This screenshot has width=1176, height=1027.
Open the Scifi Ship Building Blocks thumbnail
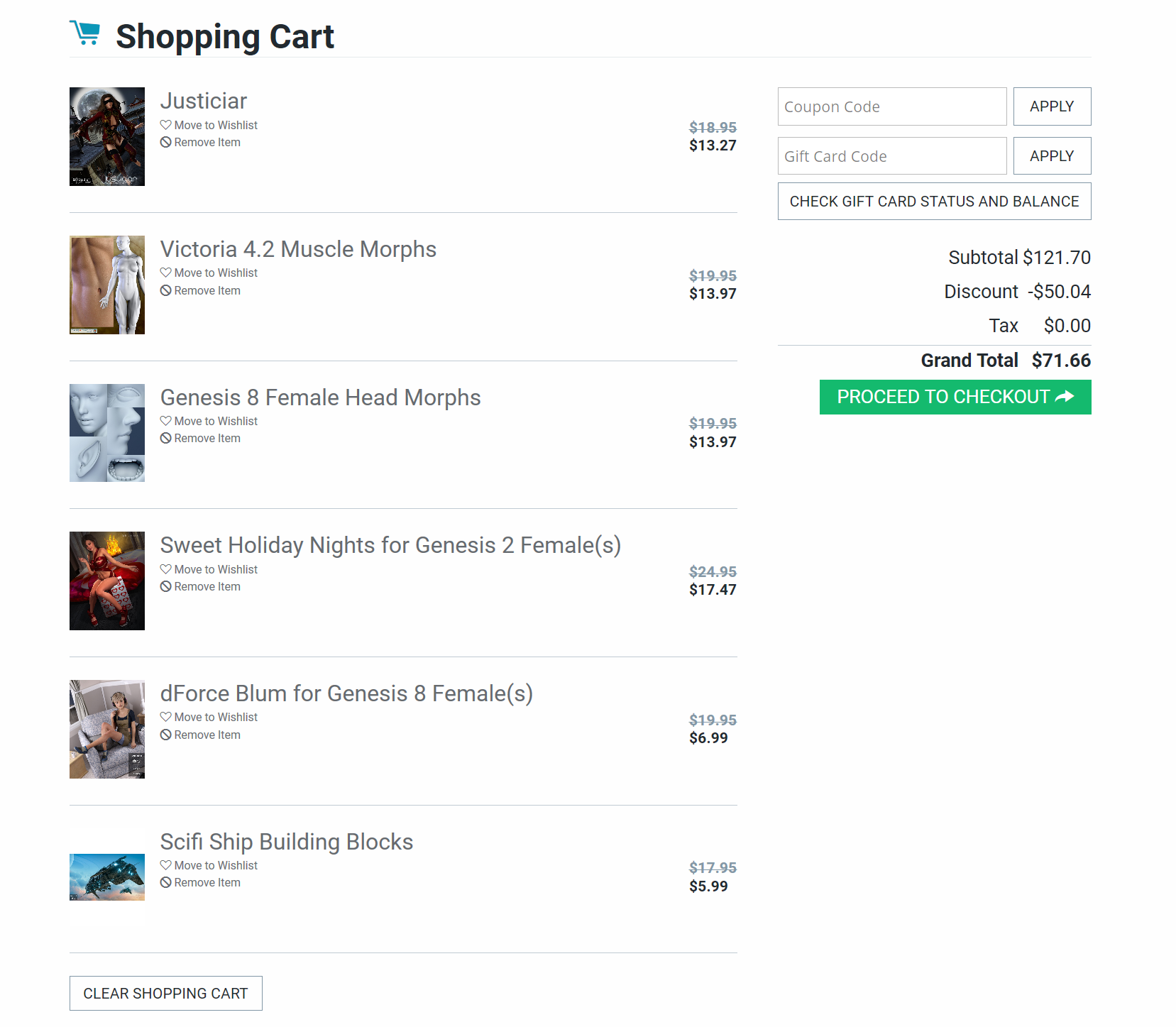(107, 877)
